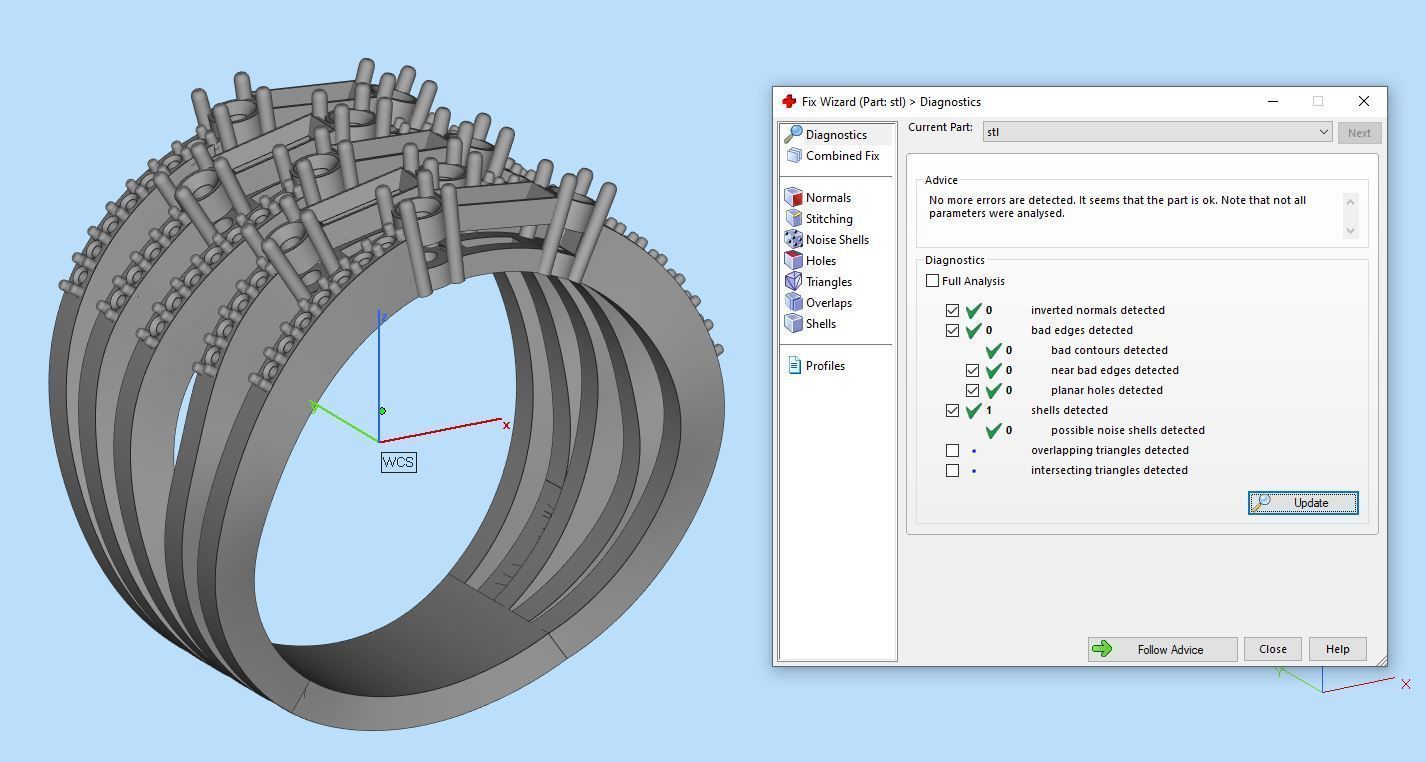Click the red cross Fix Wizard title icon
This screenshot has width=1426, height=762.
pyautogui.click(x=789, y=102)
